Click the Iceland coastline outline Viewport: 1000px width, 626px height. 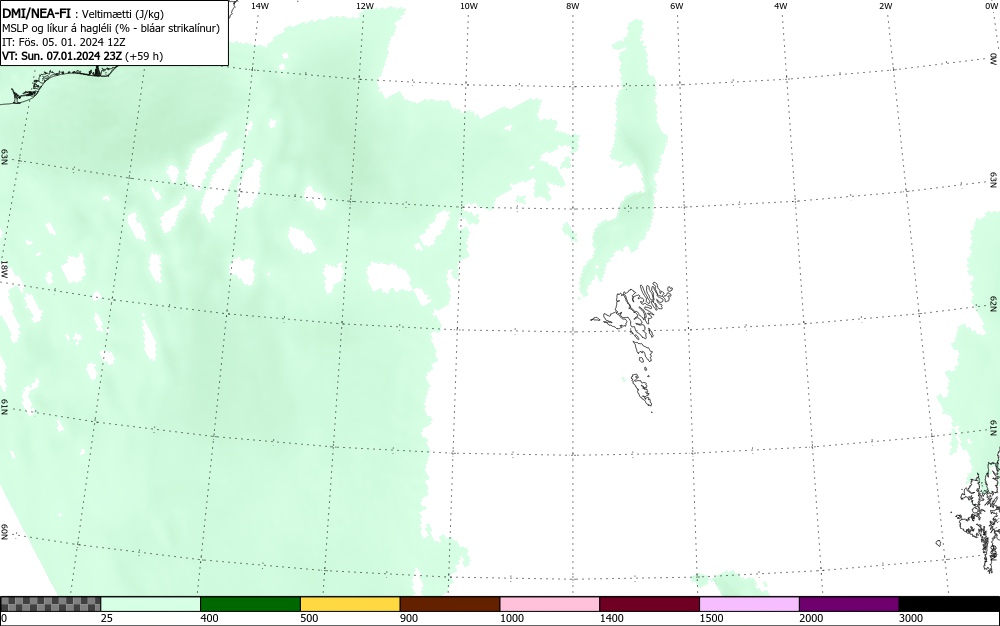click(x=61, y=83)
